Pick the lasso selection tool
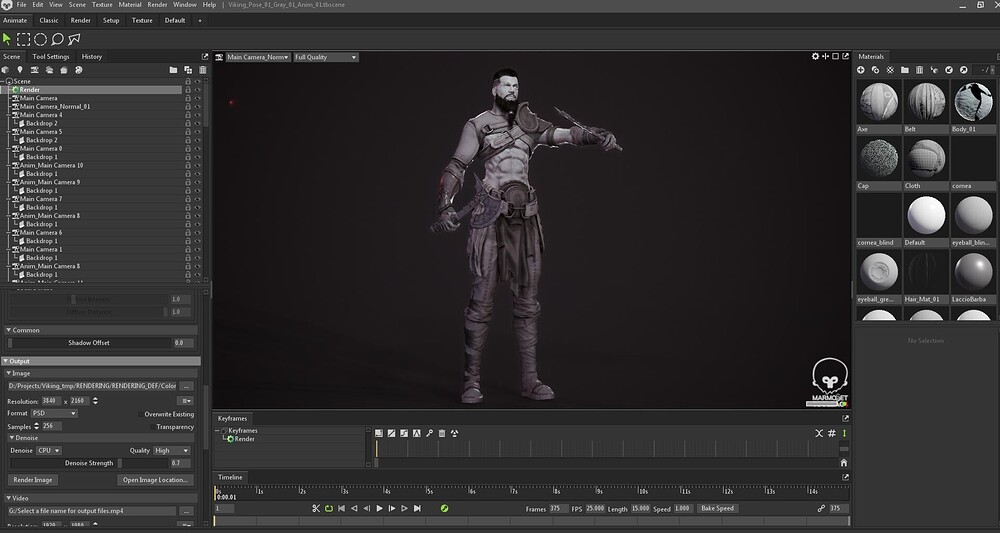 pos(57,40)
